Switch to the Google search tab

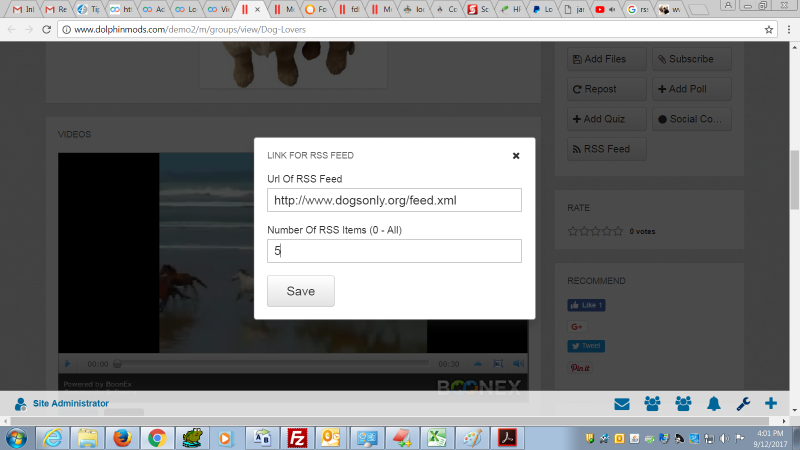(637, 9)
